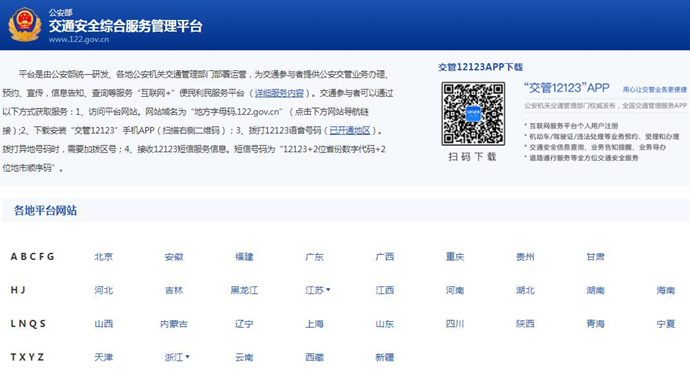The image size is (690, 376).
Task: Open 山西 in the LNQS row
Action: click(103, 324)
